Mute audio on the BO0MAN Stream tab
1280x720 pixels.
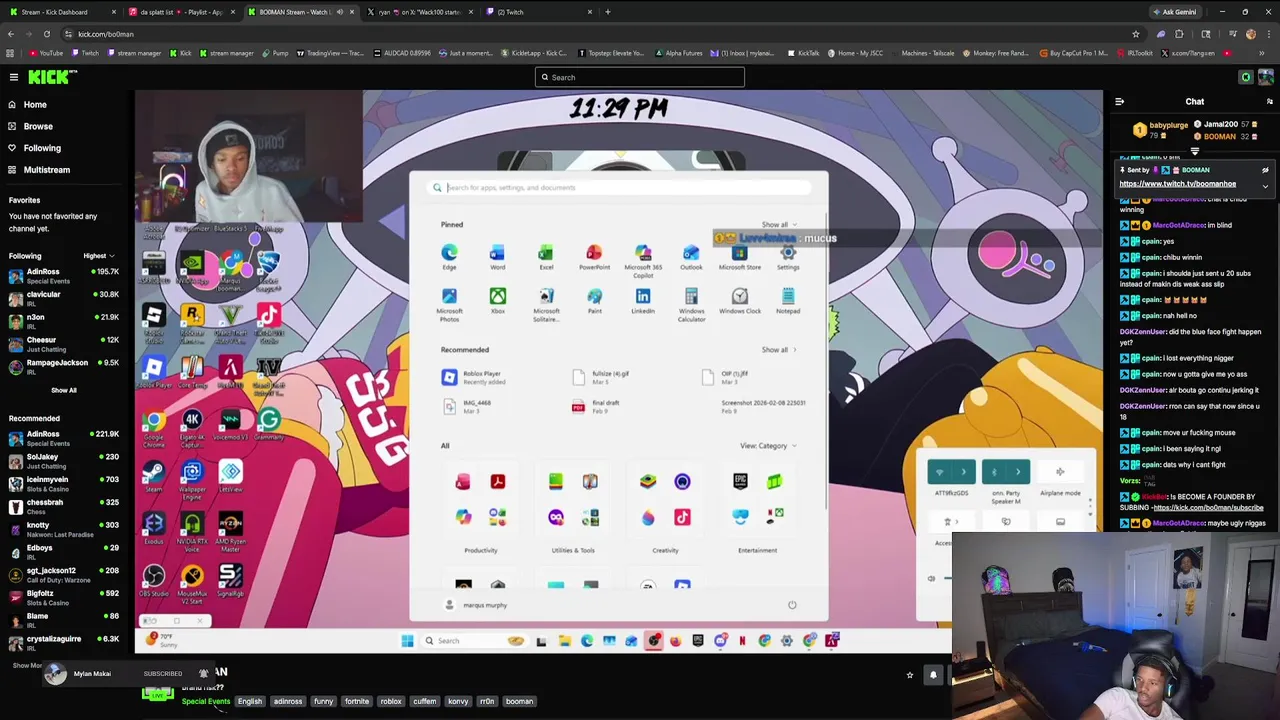pos(339,12)
